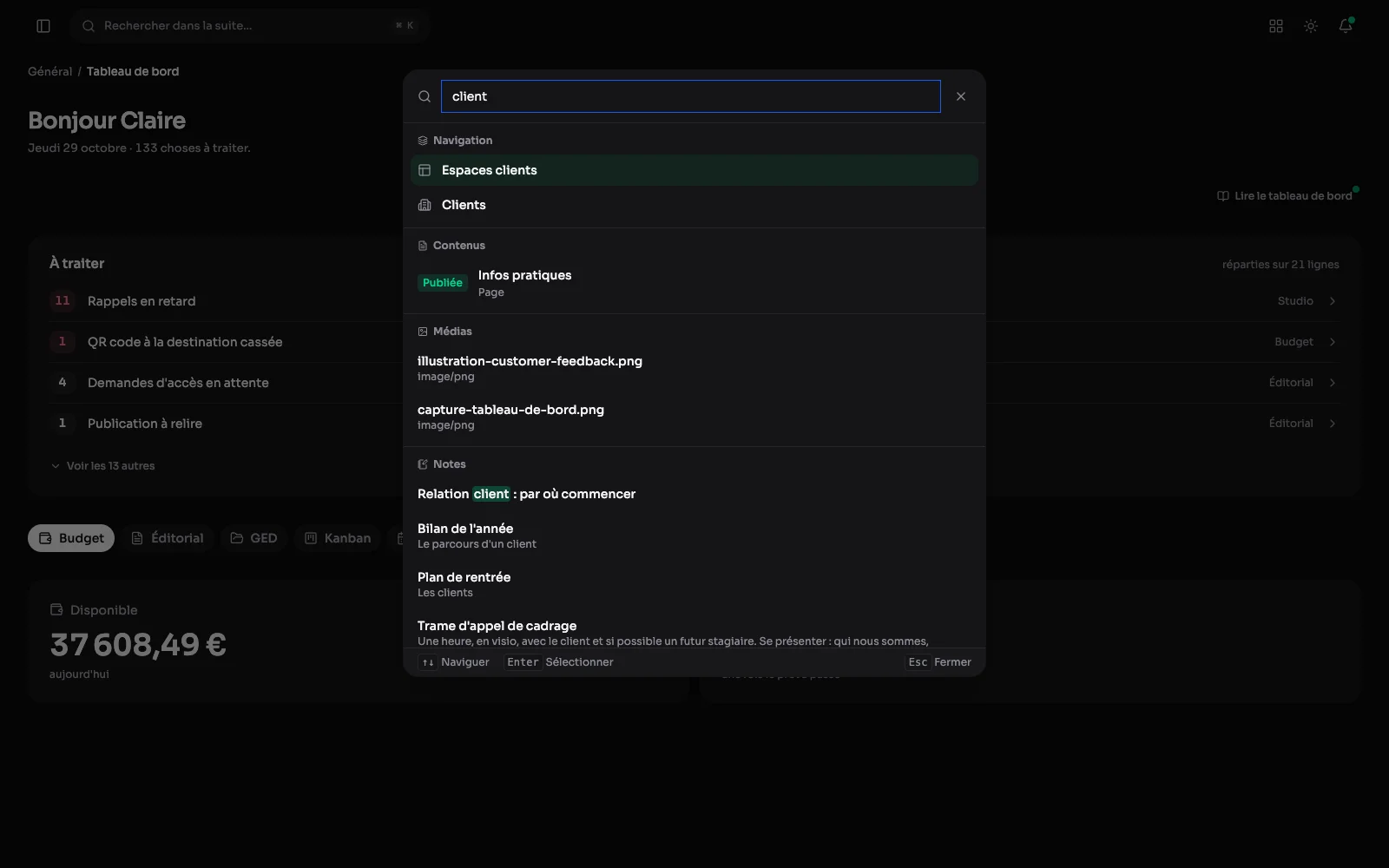Open 'Lire le tableau de bord' link
The image size is (1389, 868).
[1285, 196]
